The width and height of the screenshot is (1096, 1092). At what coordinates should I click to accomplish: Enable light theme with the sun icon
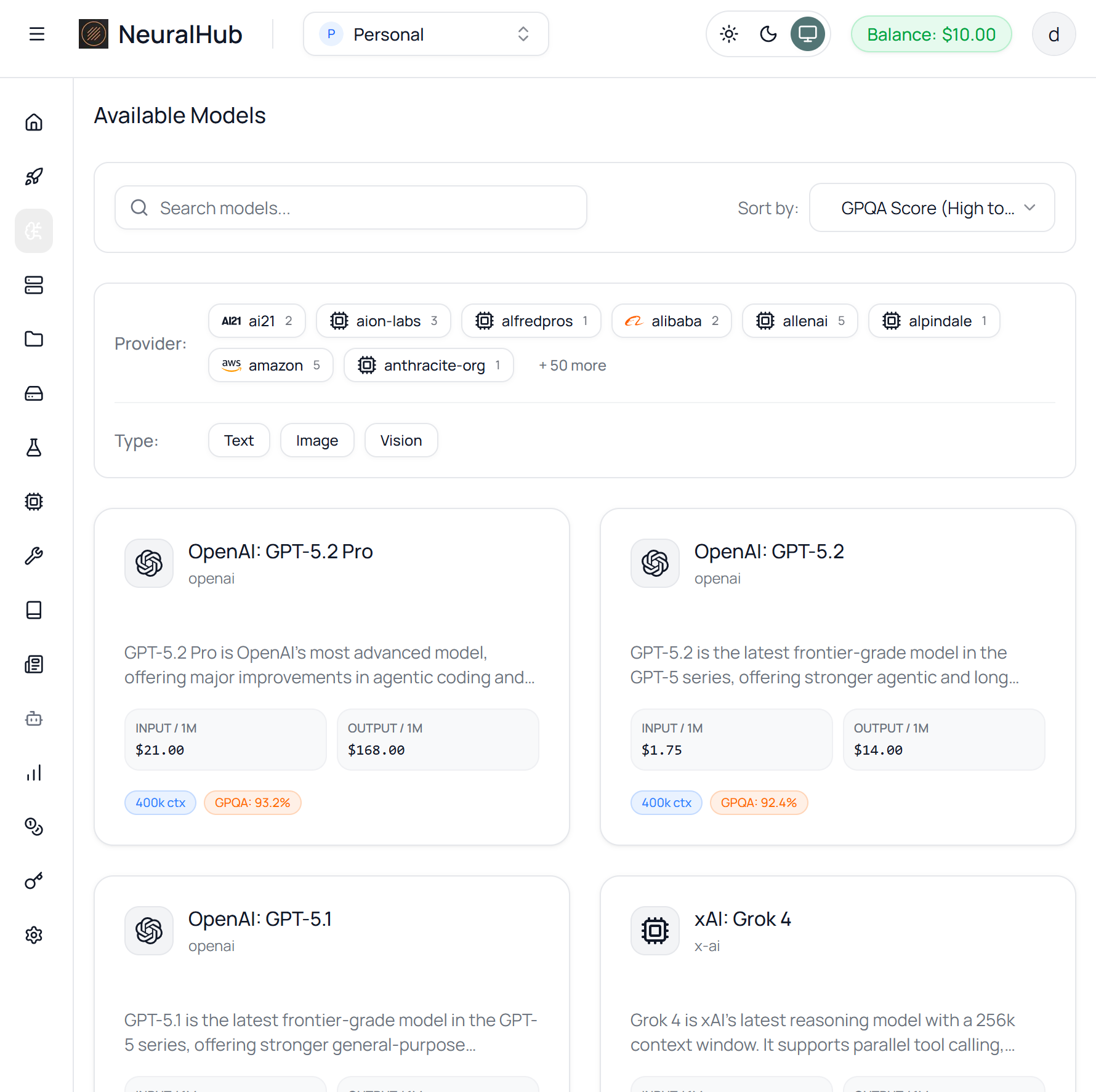728,34
